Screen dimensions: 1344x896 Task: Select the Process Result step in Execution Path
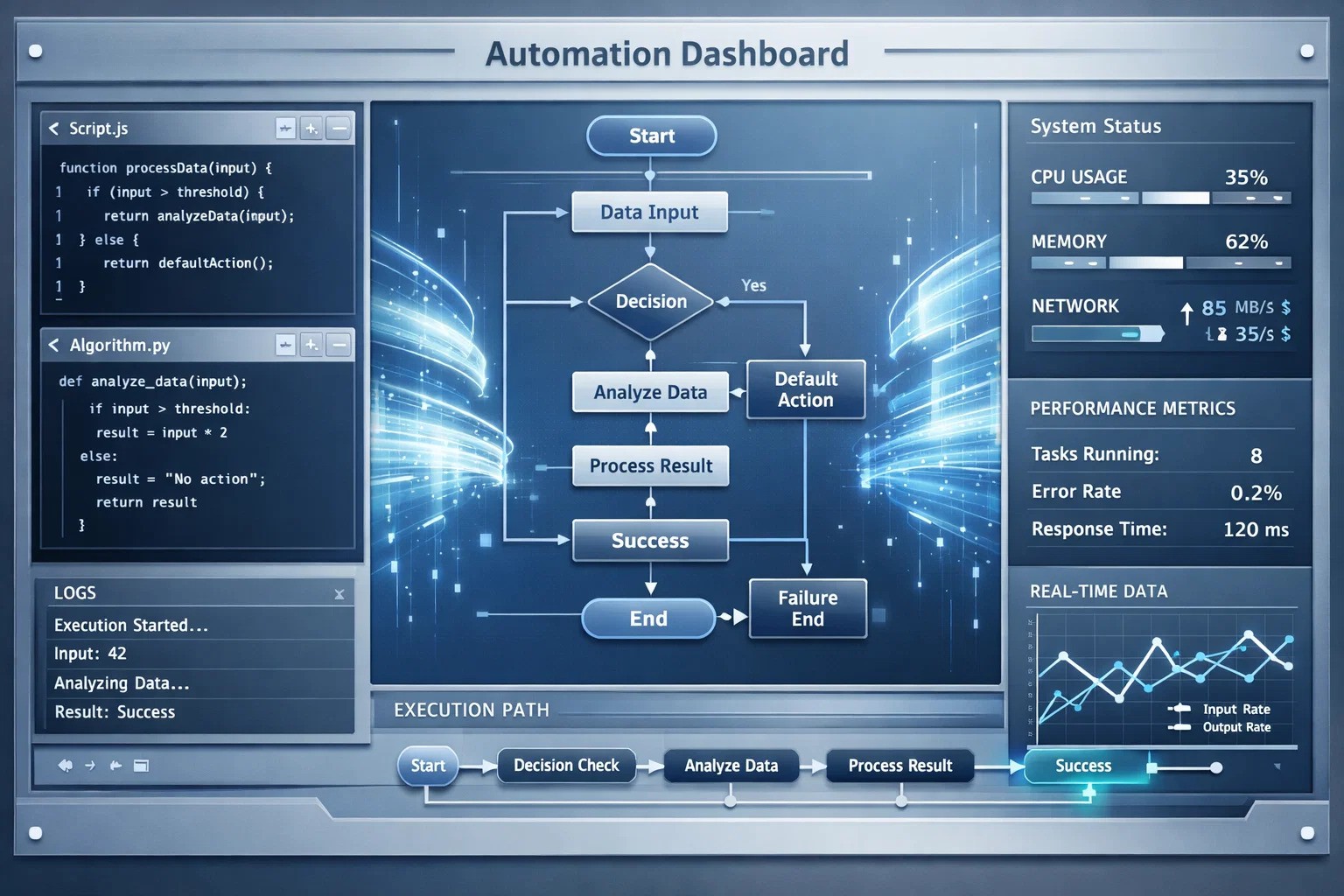point(899,766)
